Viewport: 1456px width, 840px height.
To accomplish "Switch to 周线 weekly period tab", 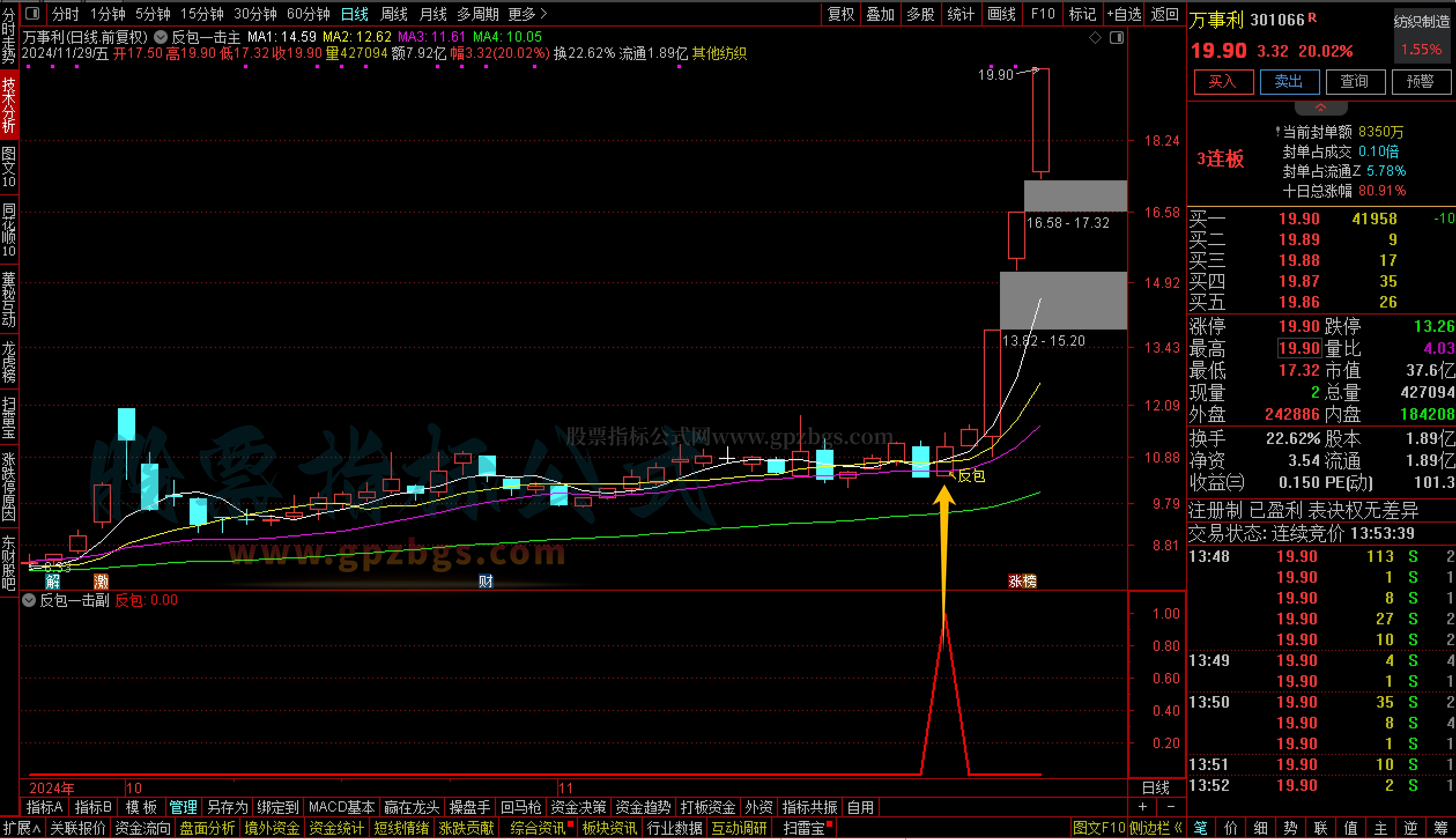I will pos(394,14).
